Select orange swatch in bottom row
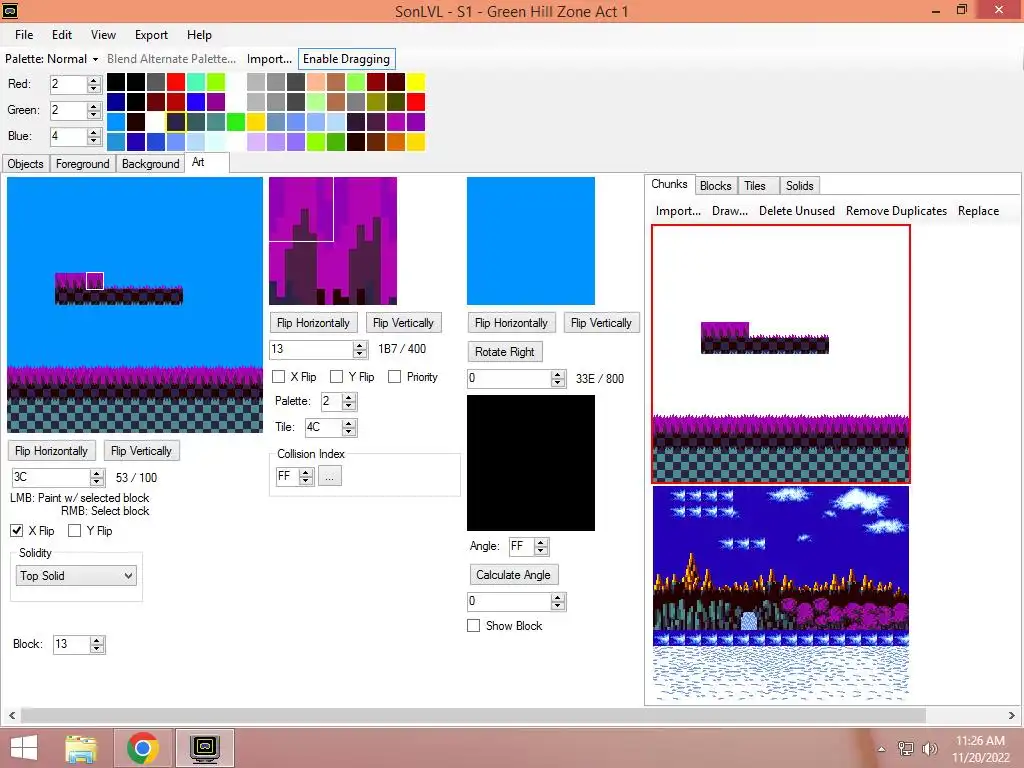Viewport: 1024px width, 768px height. point(396,142)
